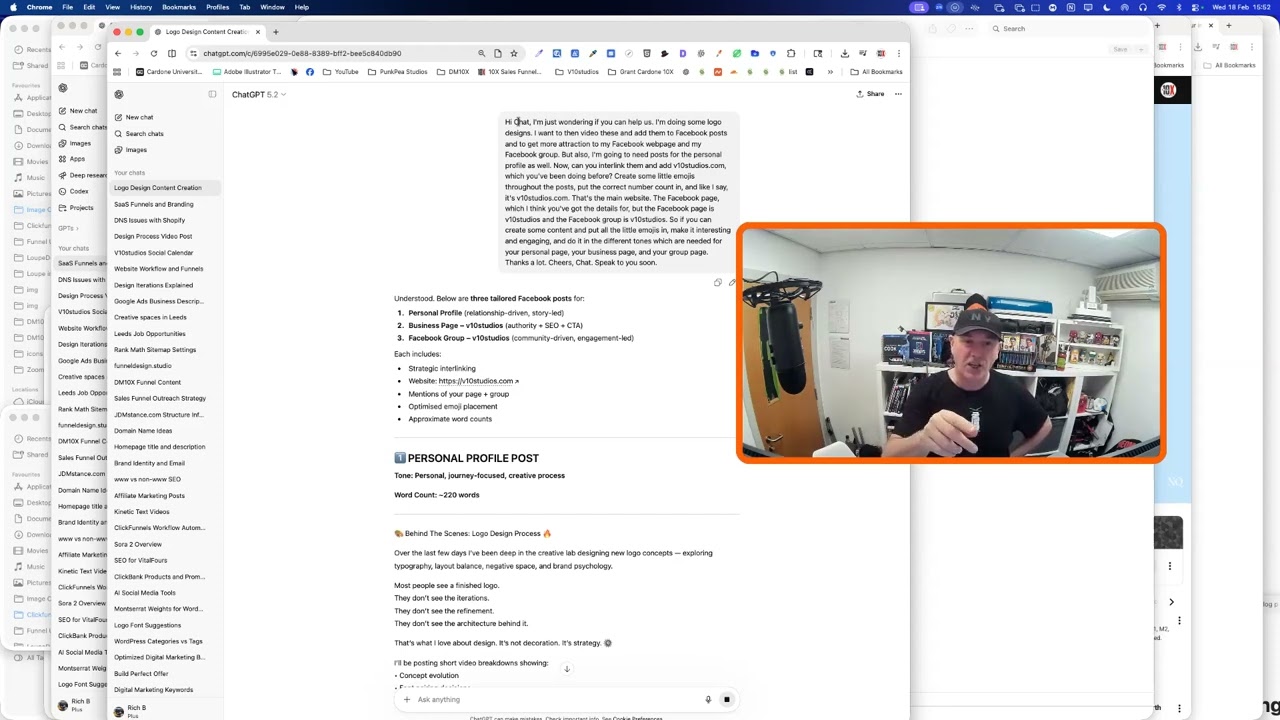Screen dimensions: 1280x720
Task: Open the Apple menu
Action: coord(13,7)
